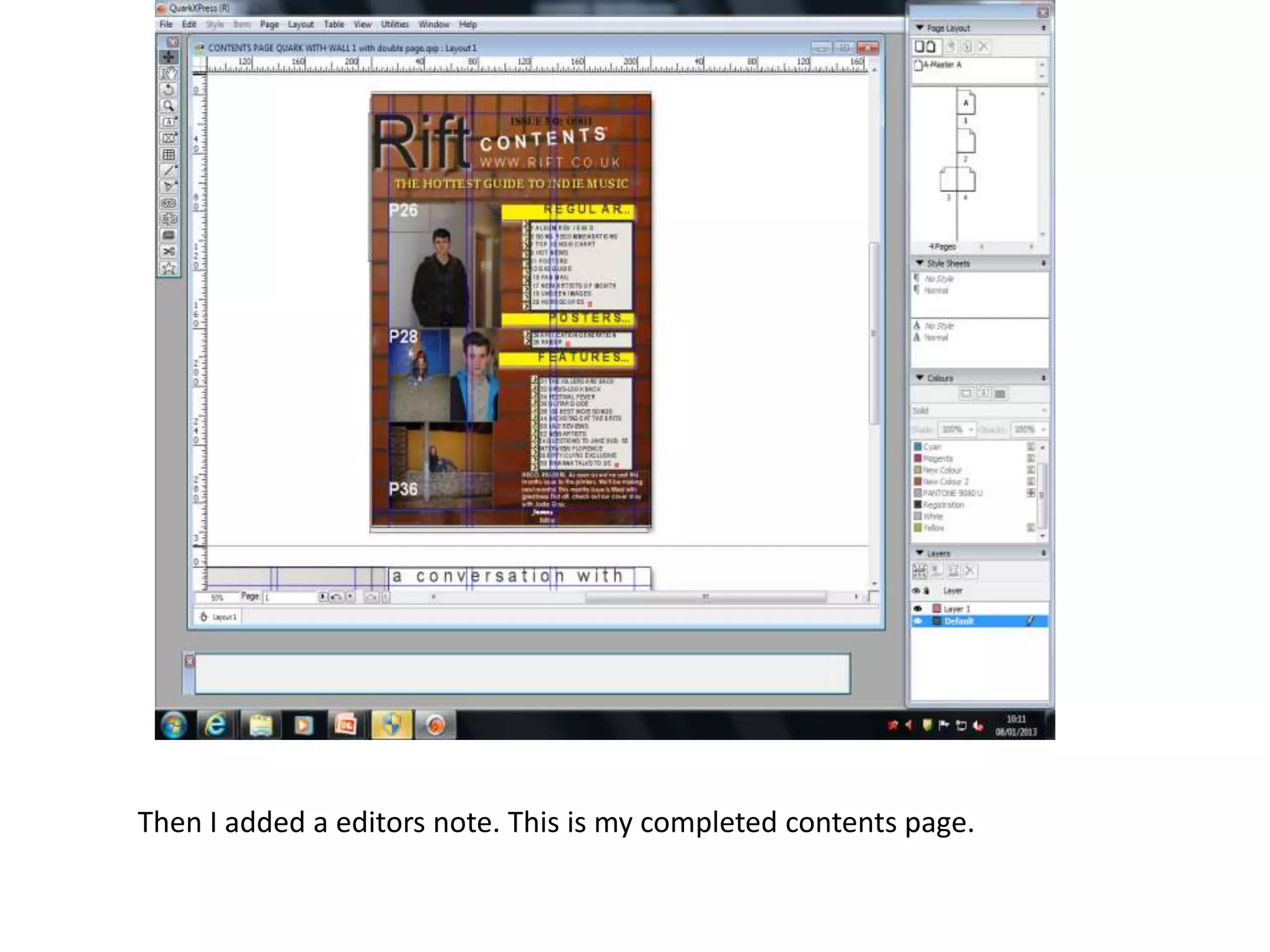Screen dimensions: 1270x952
Task: Open Internet Explorer from taskbar
Action: 215,725
